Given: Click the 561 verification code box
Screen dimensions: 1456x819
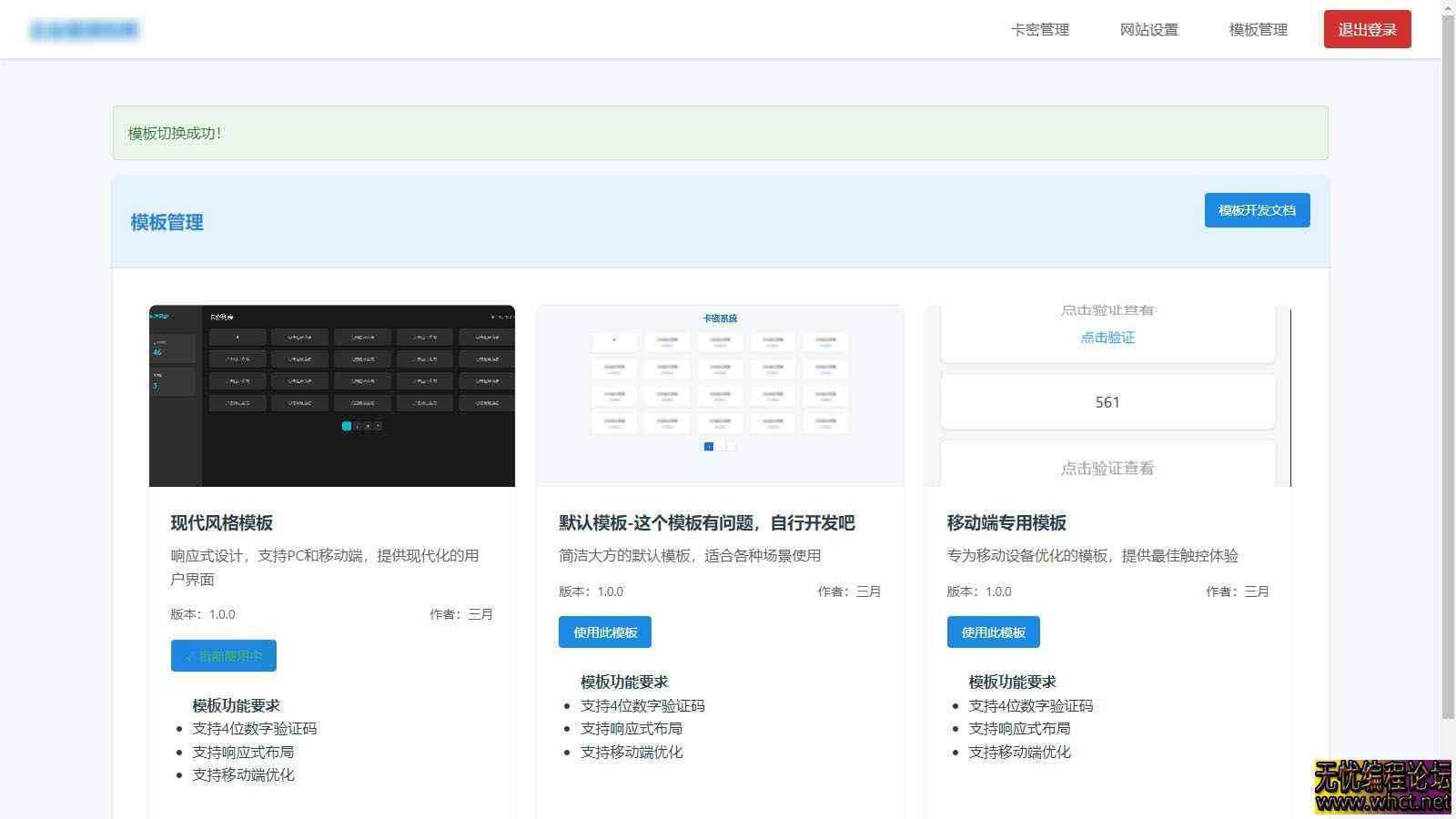Looking at the screenshot, I should 1107,401.
